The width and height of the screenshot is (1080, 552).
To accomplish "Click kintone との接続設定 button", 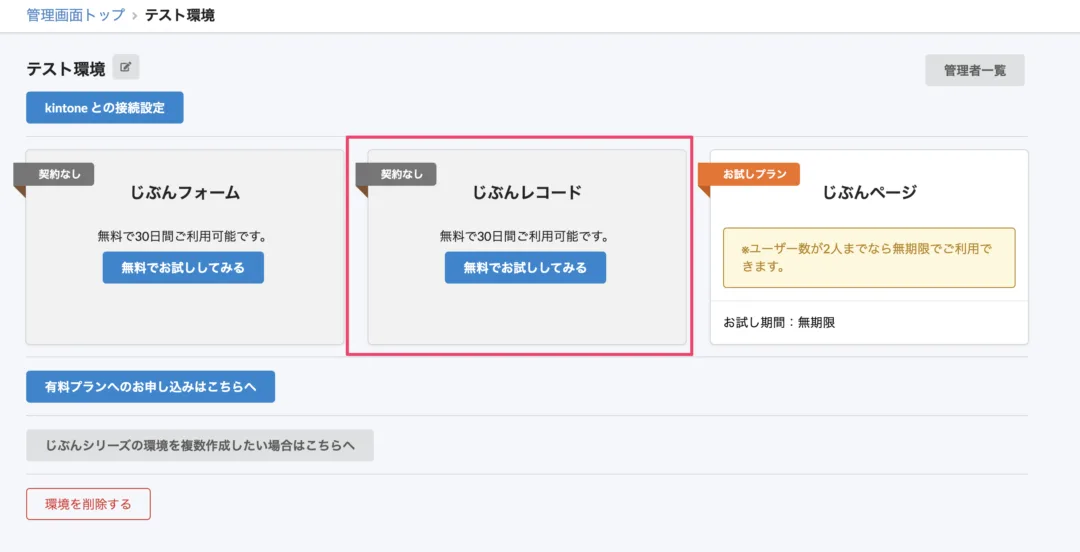I will click(105, 108).
